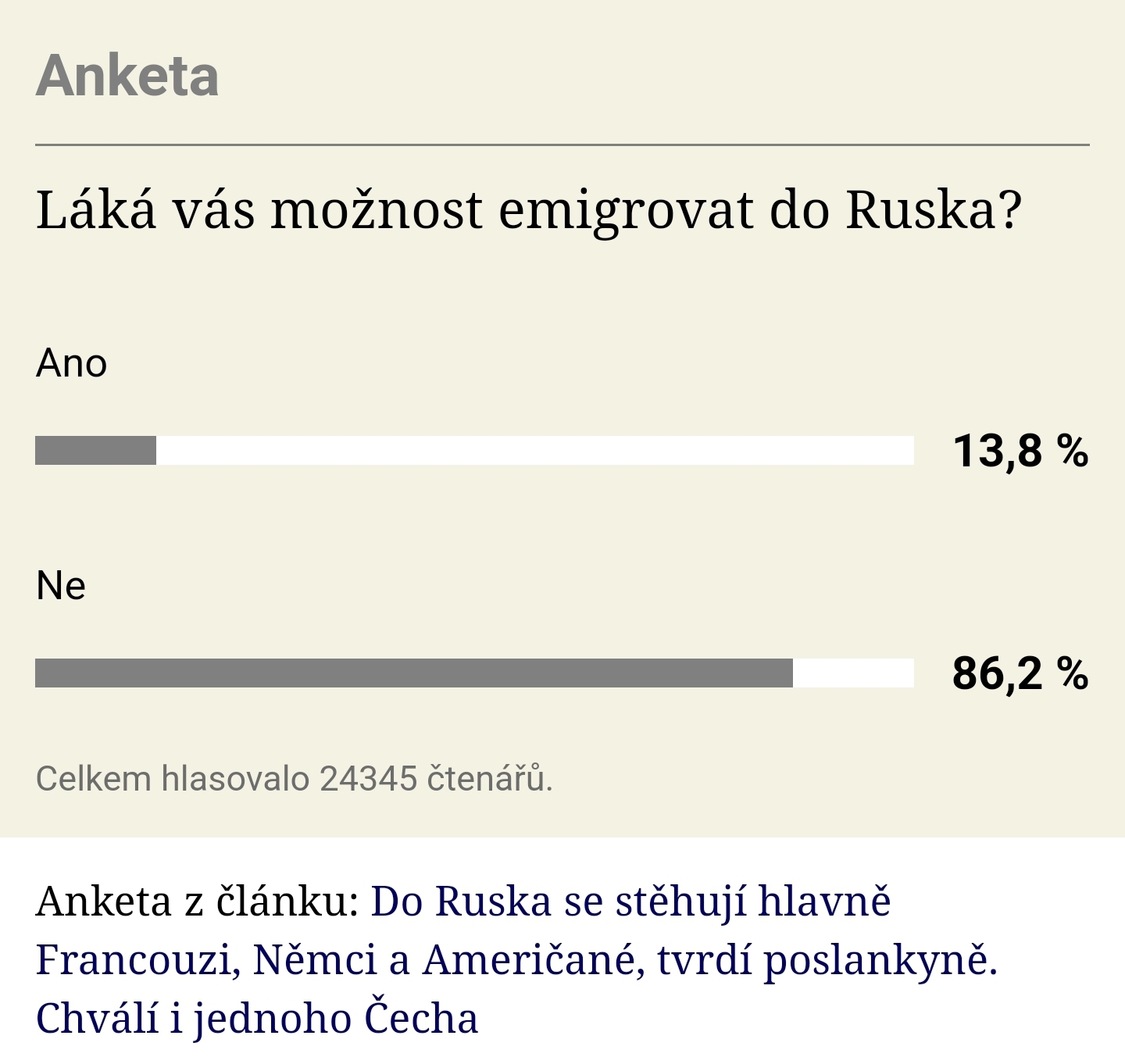Open the "Do Ruska se stěhují hlavně" article link

[630, 901]
